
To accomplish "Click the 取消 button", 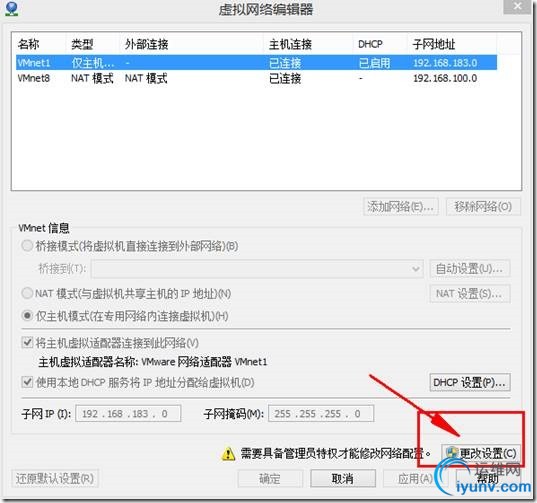I will click(342, 478).
